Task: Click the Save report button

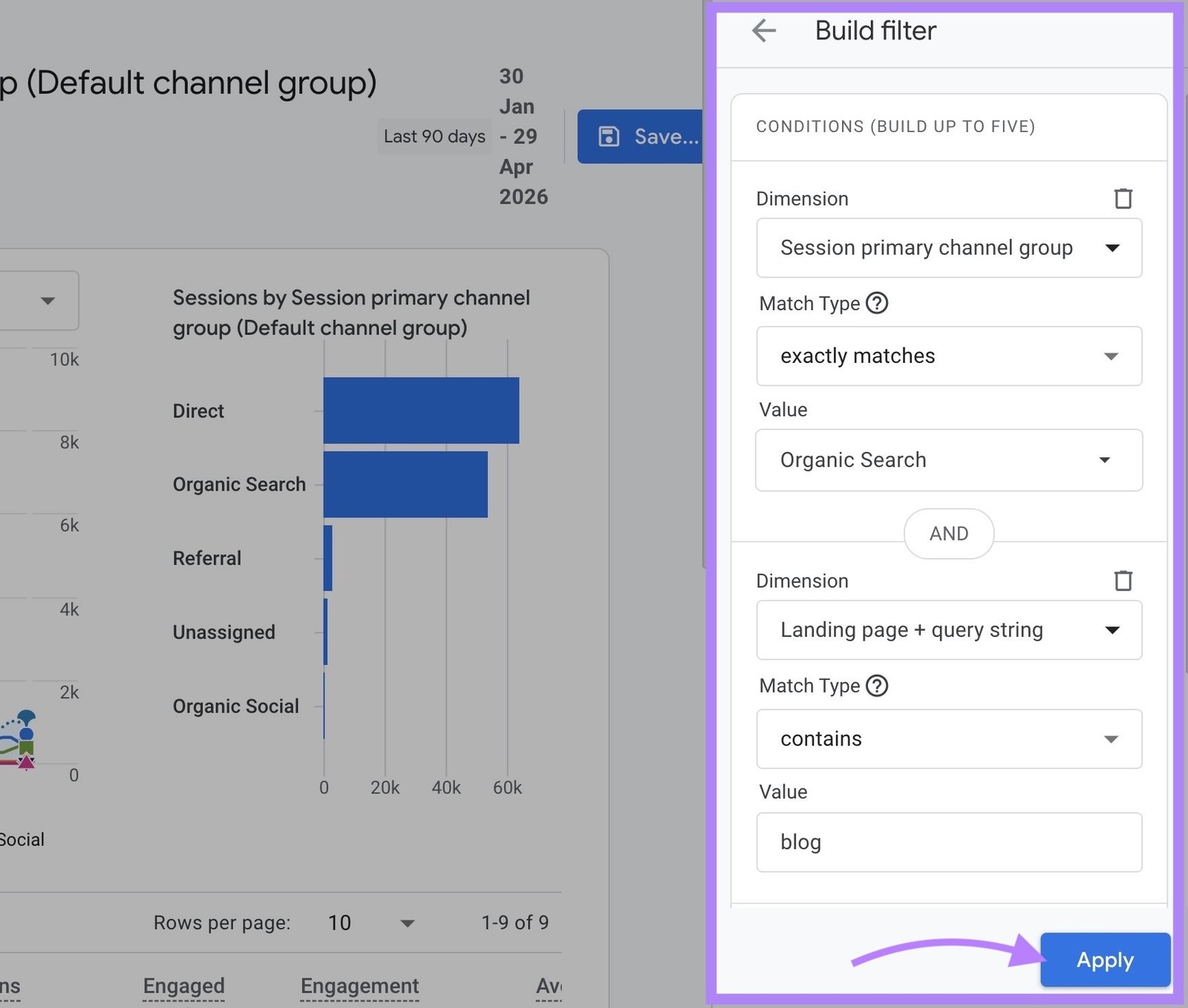Action: click(x=640, y=137)
